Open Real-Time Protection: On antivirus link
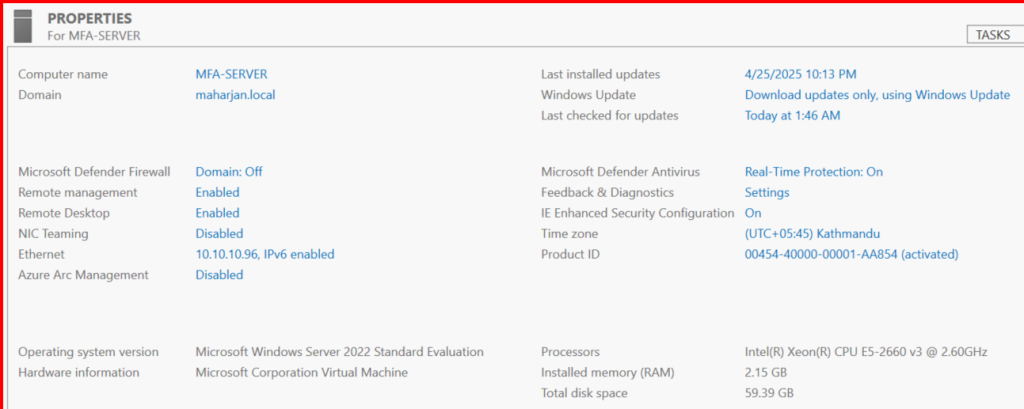This screenshot has height=409, width=1024. [x=813, y=172]
